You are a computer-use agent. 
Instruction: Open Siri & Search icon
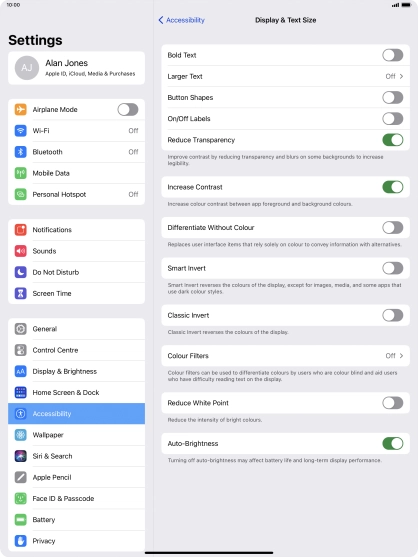pos(21,456)
